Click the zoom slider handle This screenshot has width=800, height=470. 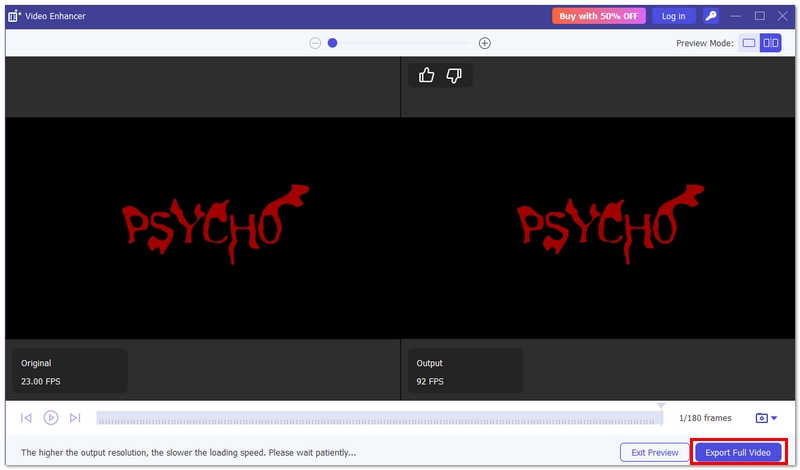tap(333, 43)
